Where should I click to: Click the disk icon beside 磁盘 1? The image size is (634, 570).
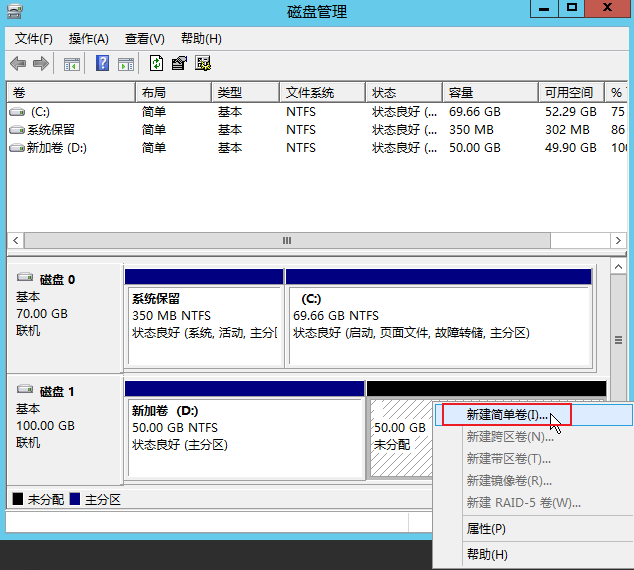pyautogui.click(x=25, y=392)
